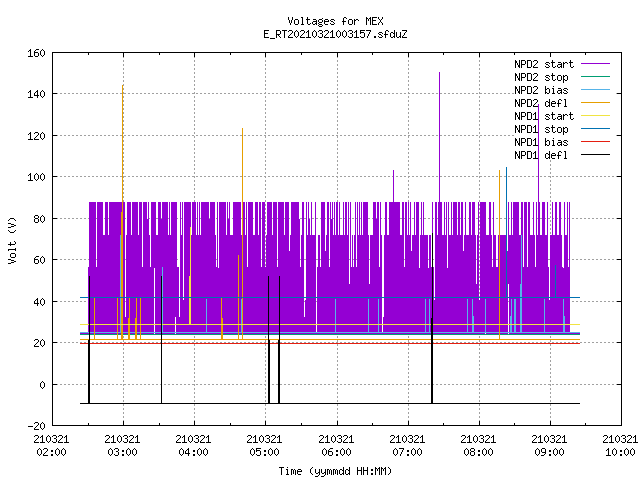Click the NPD1 defl black legend line

click(x=595, y=155)
